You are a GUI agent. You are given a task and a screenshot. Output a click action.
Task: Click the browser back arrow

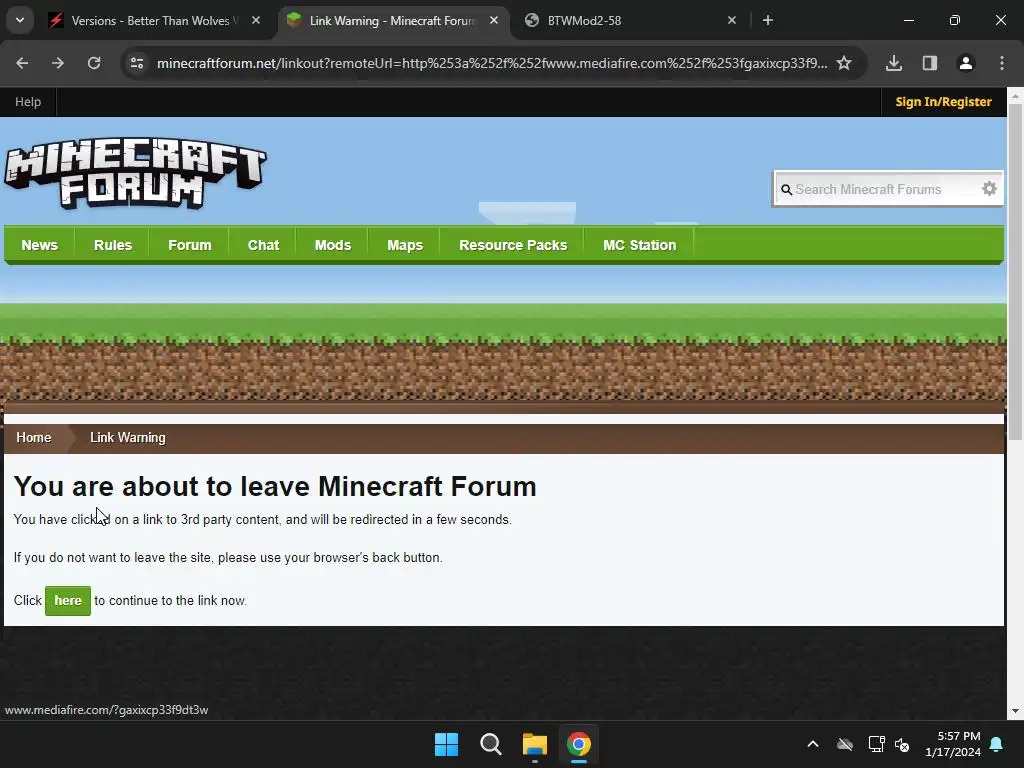click(x=22, y=63)
